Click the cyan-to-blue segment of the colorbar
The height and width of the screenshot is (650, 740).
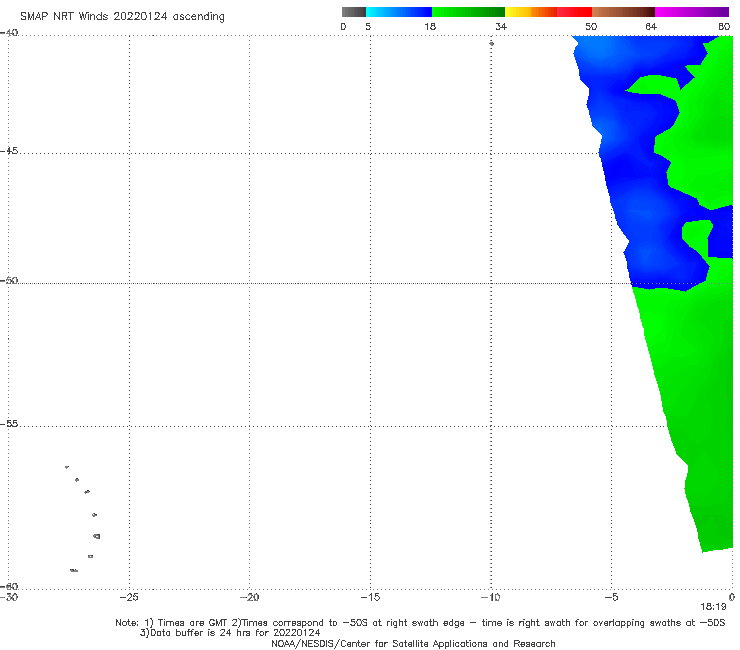(x=399, y=12)
